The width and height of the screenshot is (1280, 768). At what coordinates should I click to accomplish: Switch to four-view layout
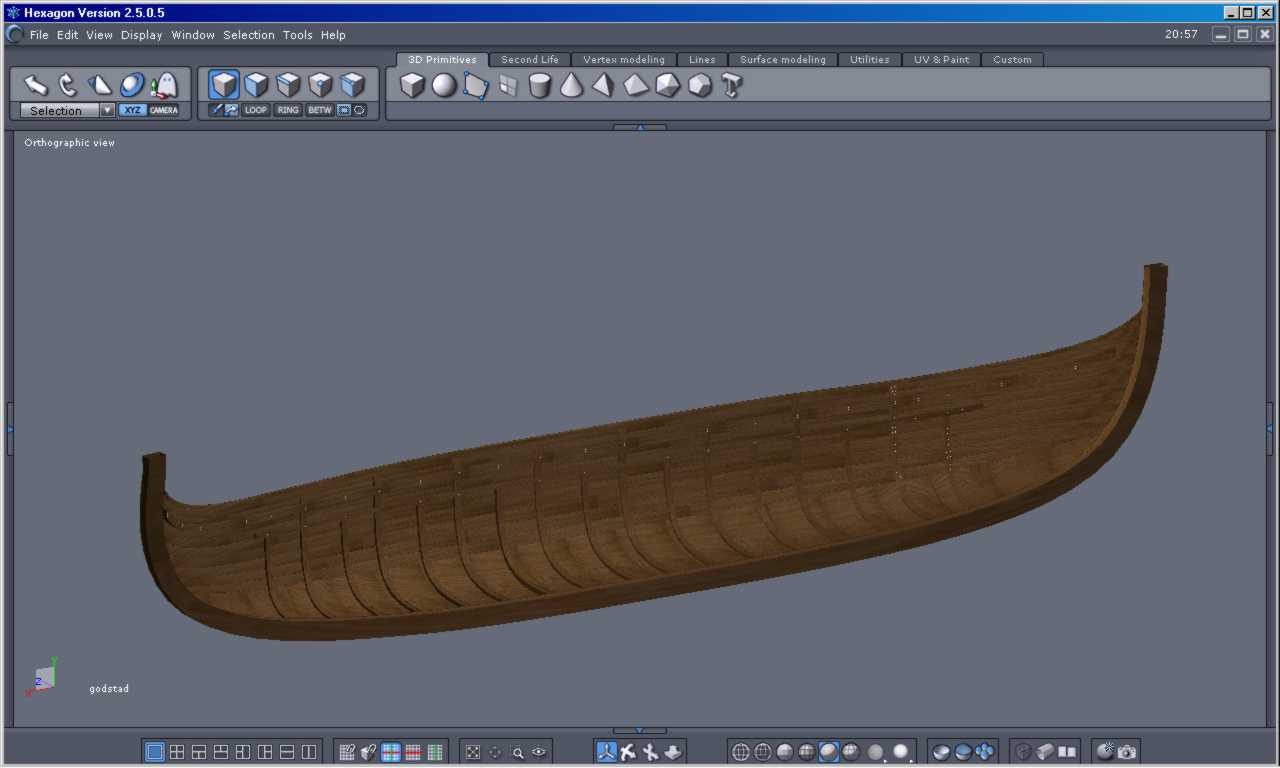(177, 752)
